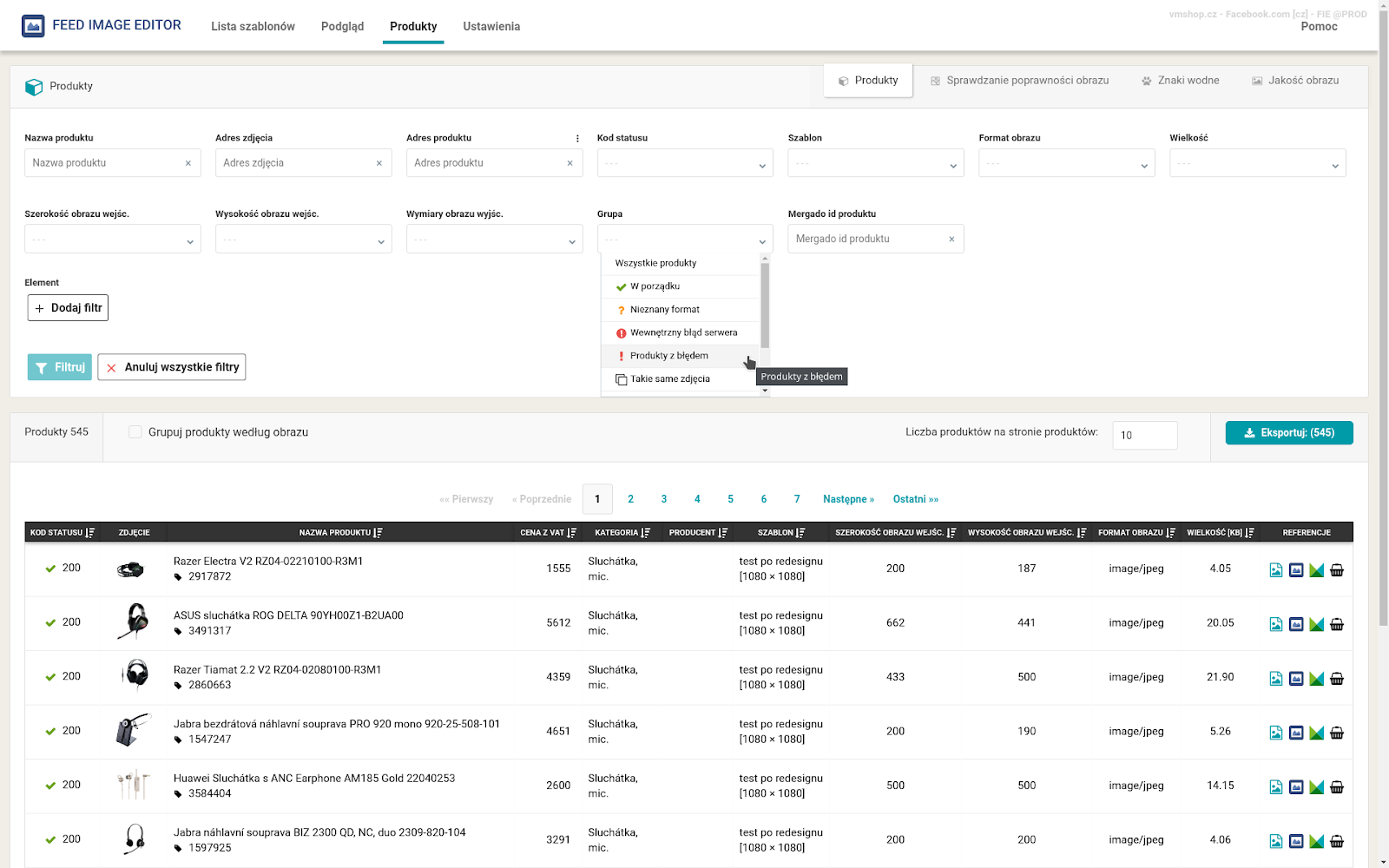Open Ustawienia tab
Viewport: 1389px width, 868px height.
[x=491, y=26]
